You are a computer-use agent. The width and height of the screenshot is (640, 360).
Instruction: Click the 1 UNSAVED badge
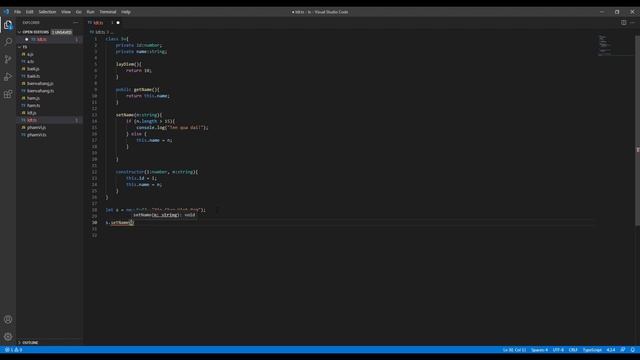click(62, 32)
